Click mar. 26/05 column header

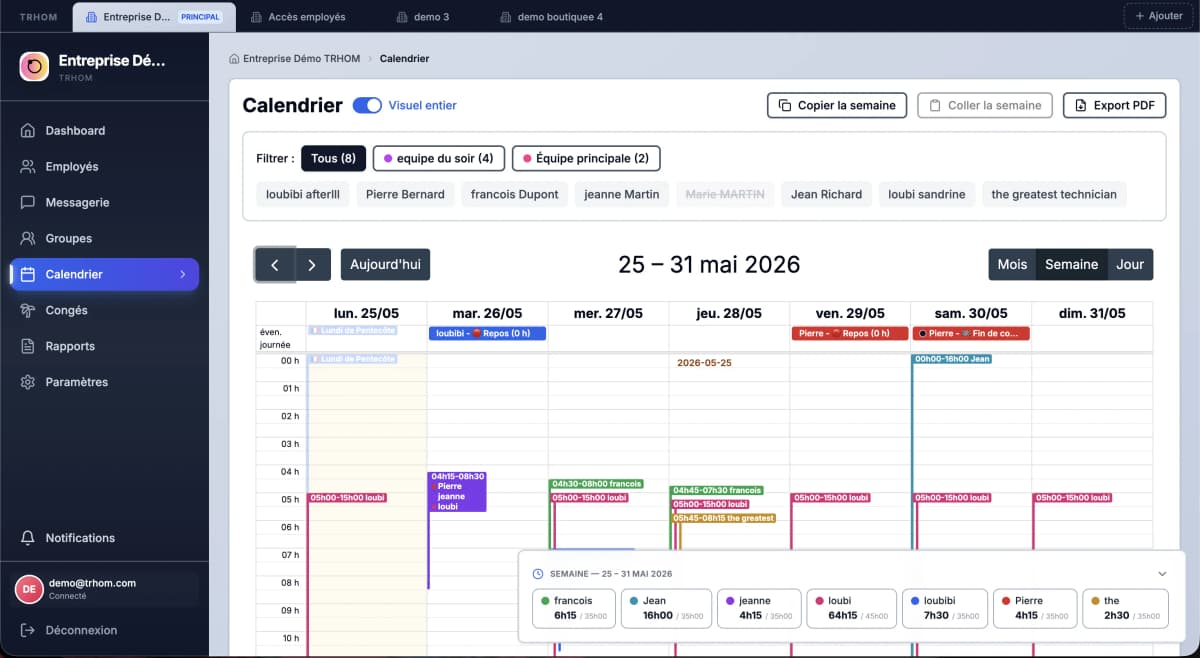(488, 313)
